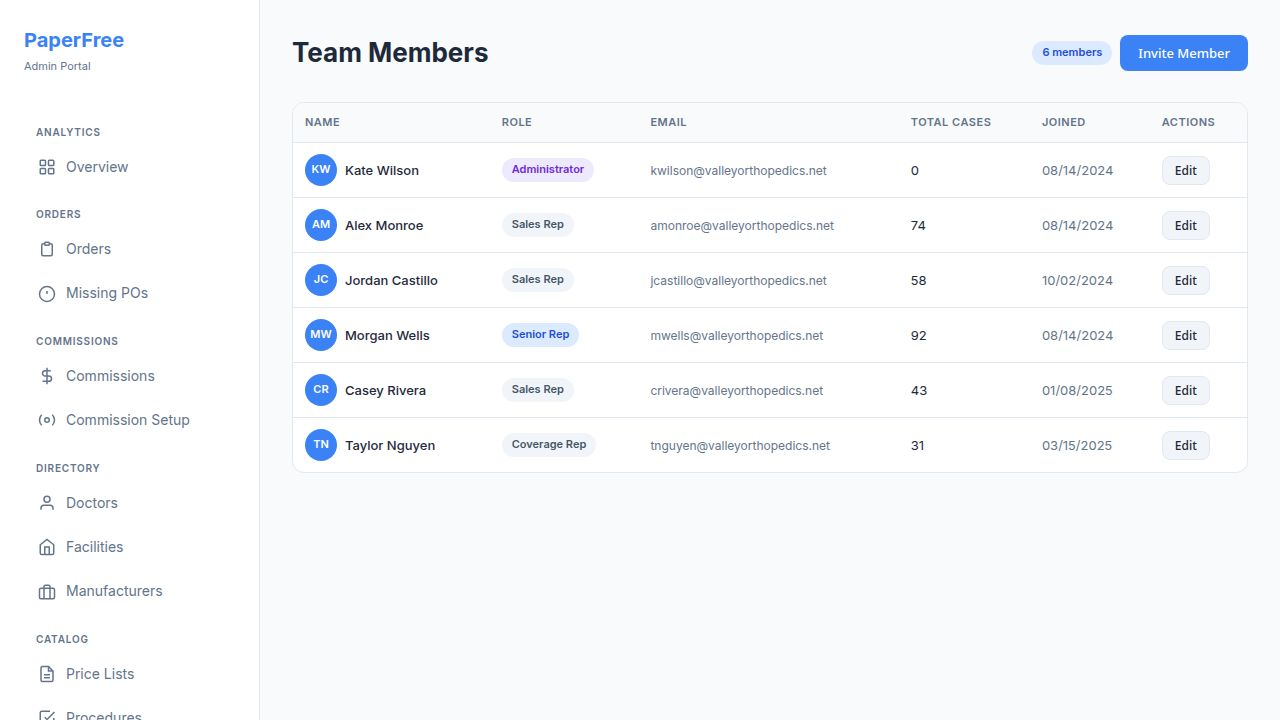Click the Price Lists document icon
This screenshot has height=720, width=1280.
click(x=46, y=674)
